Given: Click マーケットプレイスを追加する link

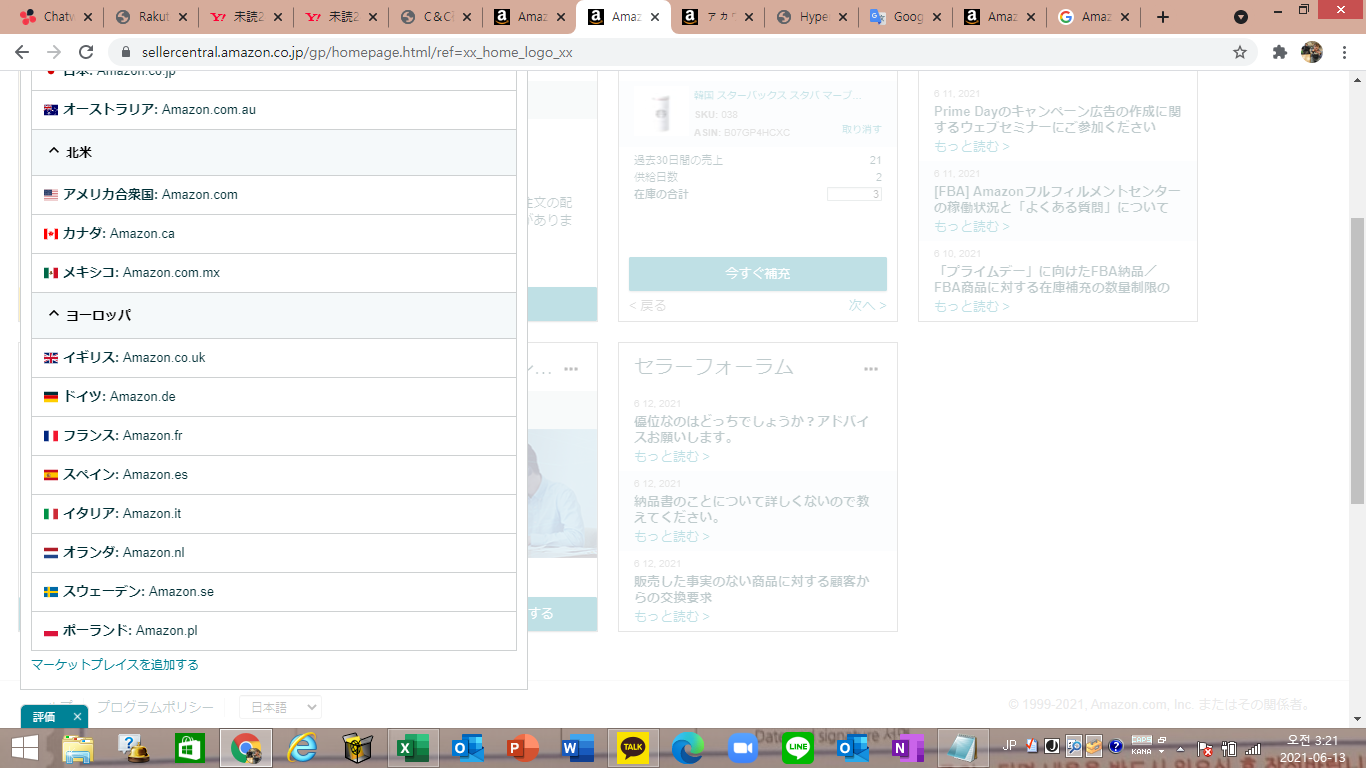Looking at the screenshot, I should coord(115,664).
